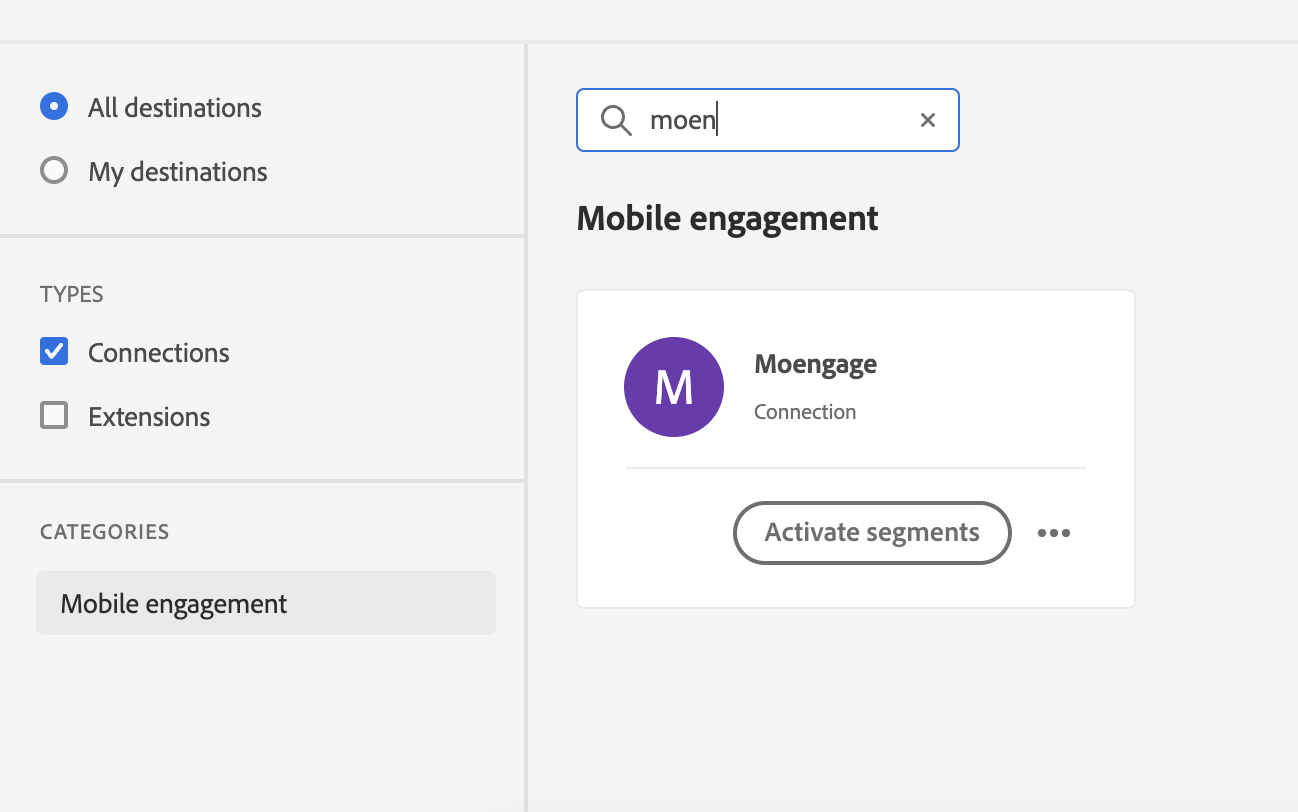Select the All destinations radio button
The width and height of the screenshot is (1298, 812).
coord(54,107)
